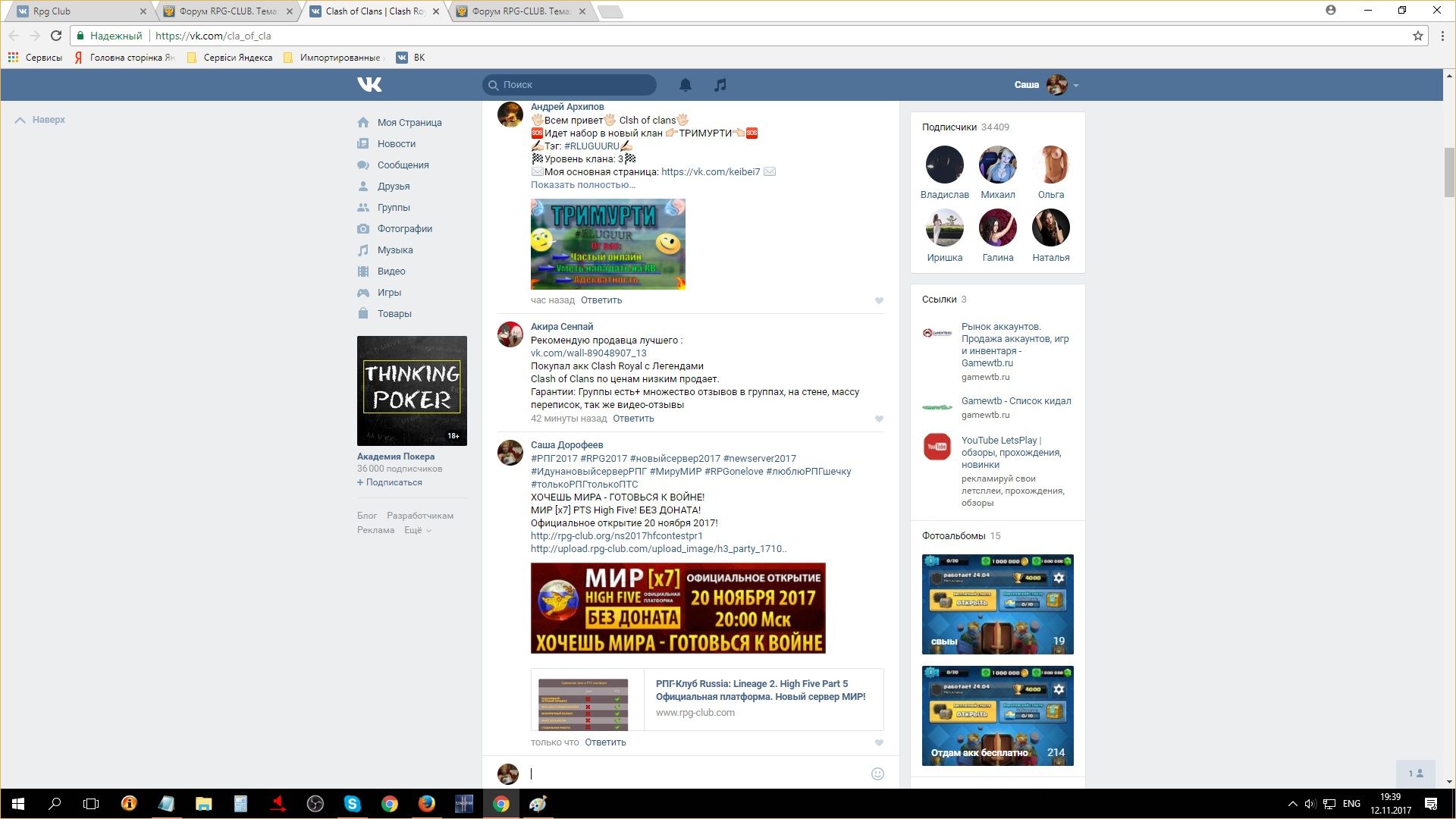Open subscriber Владислав's avatar

pos(945,165)
